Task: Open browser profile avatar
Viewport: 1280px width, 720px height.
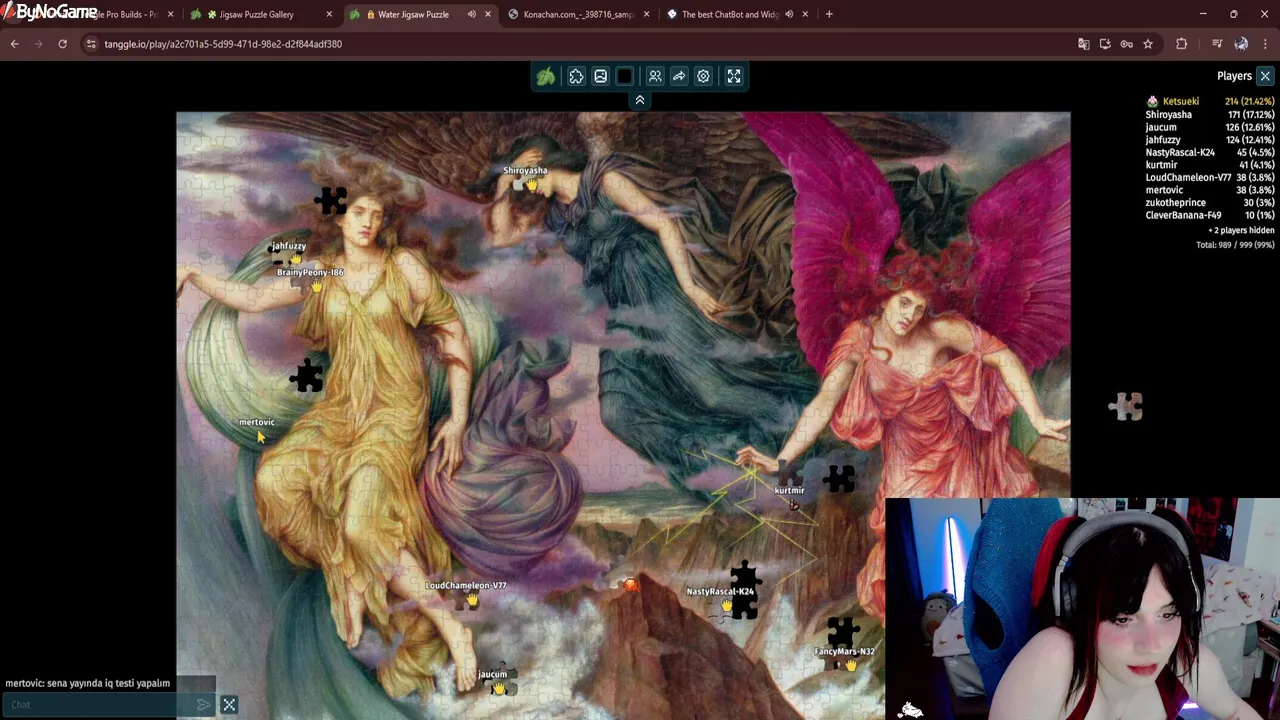Action: (1241, 44)
